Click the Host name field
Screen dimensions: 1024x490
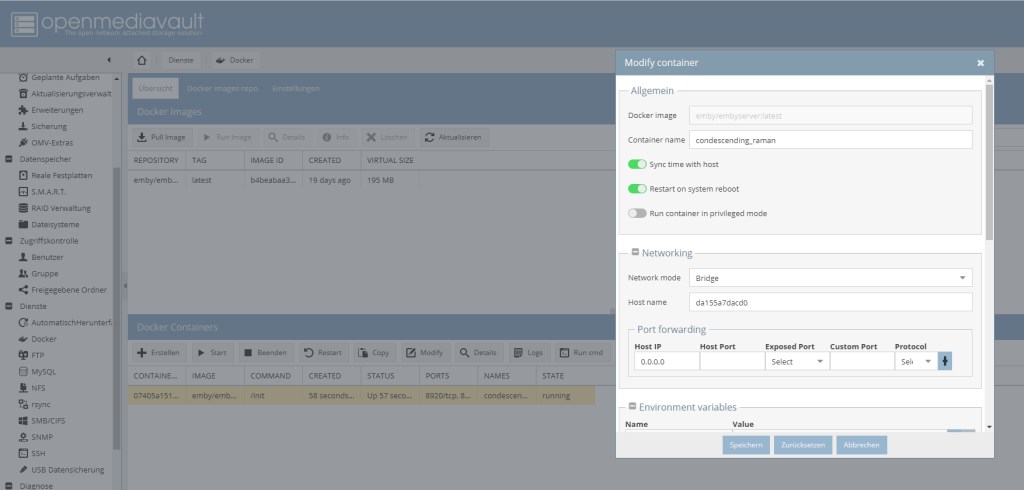tap(831, 302)
